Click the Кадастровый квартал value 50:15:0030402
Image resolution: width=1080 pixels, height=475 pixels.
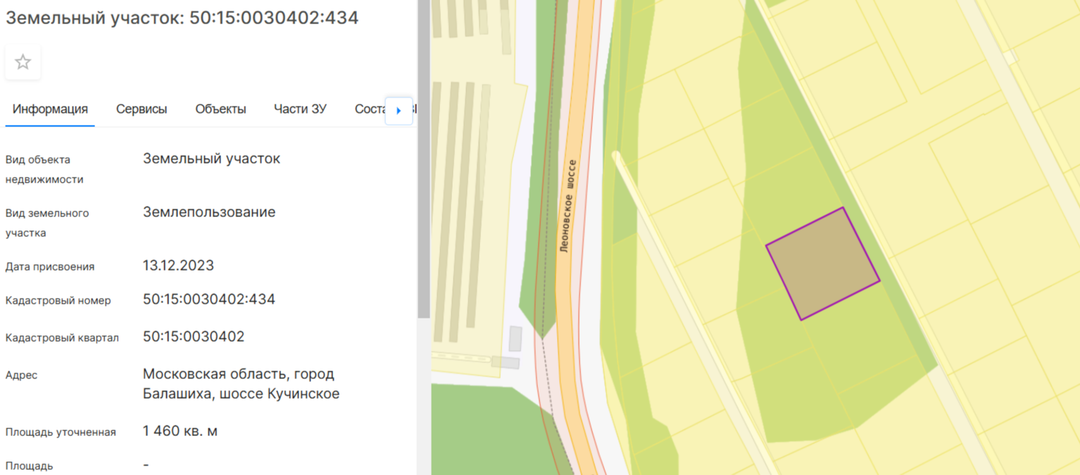[194, 337]
